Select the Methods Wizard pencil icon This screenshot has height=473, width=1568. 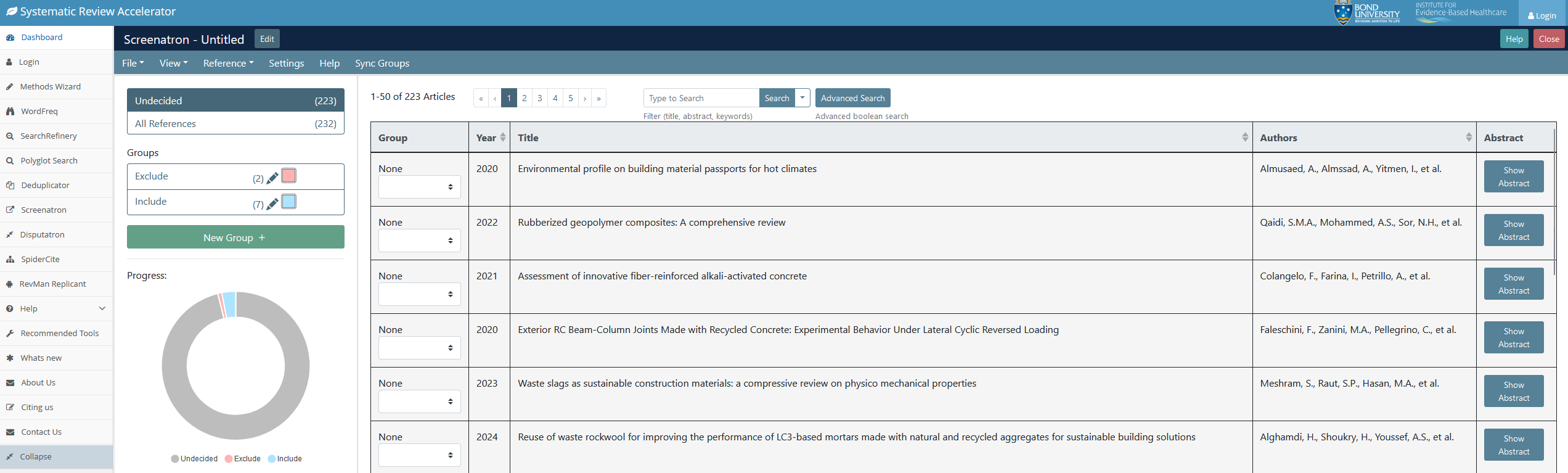tap(10, 86)
